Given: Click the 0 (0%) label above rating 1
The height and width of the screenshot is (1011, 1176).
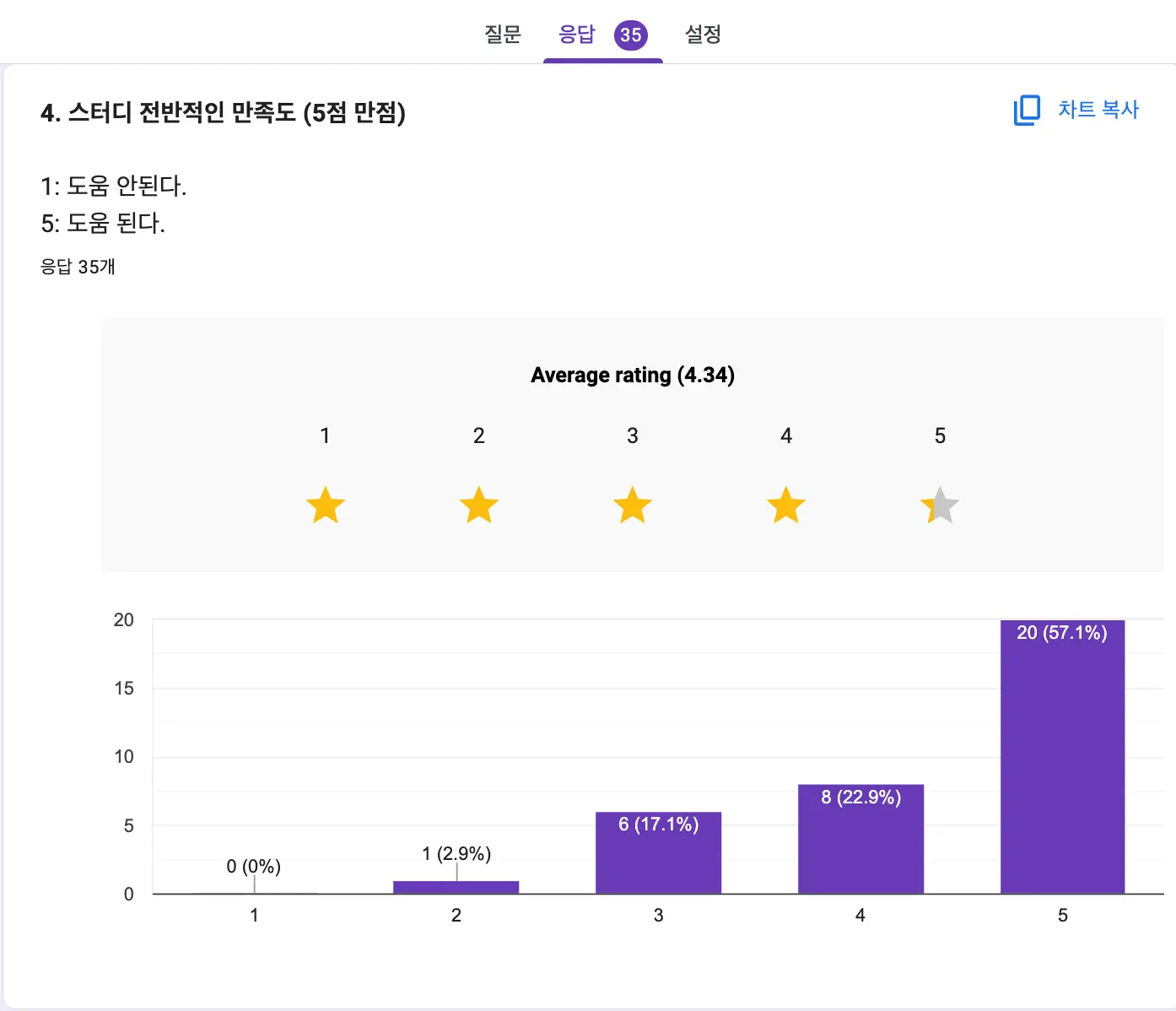Looking at the screenshot, I should (253, 866).
